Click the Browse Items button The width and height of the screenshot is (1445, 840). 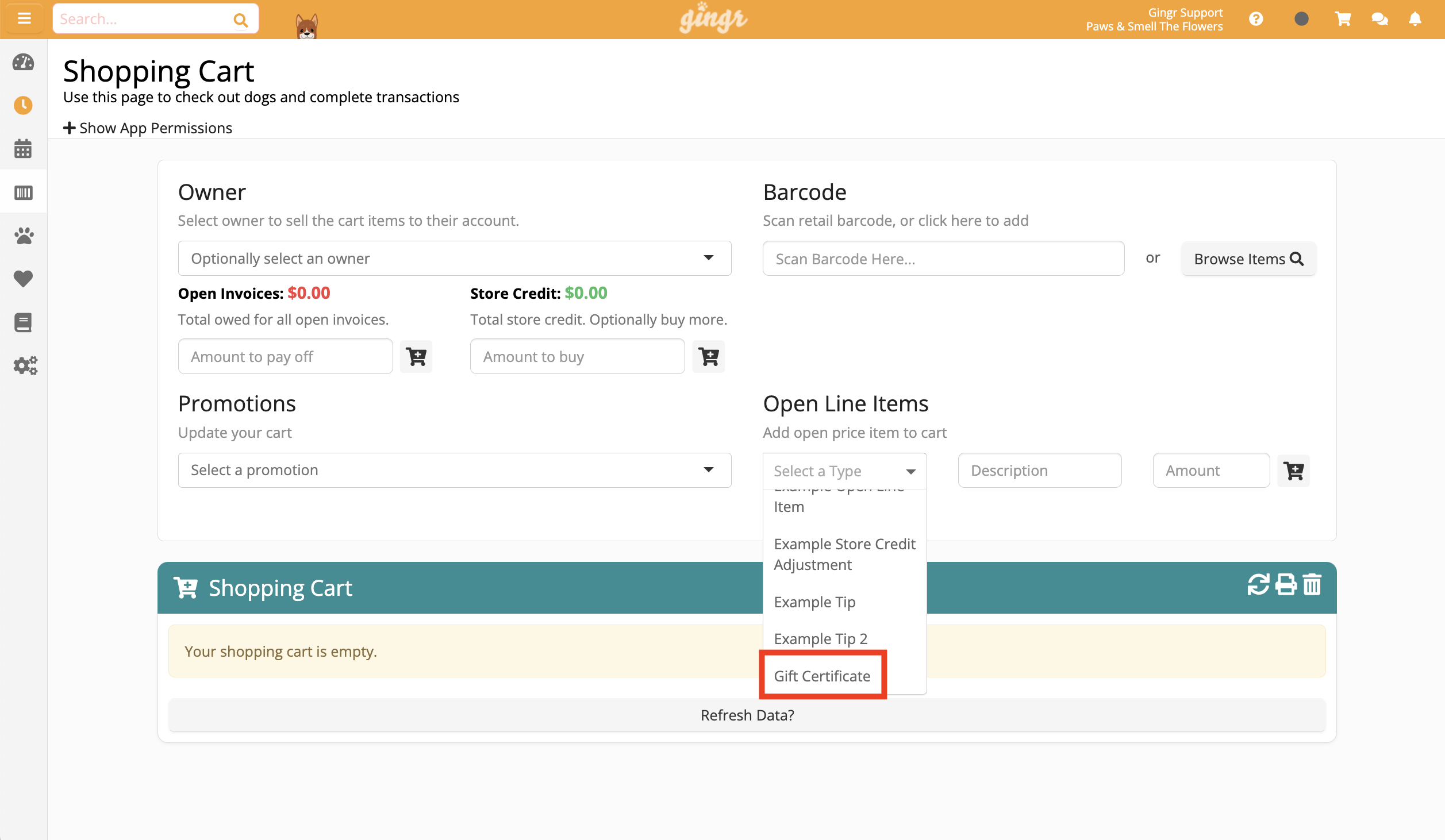tap(1248, 259)
